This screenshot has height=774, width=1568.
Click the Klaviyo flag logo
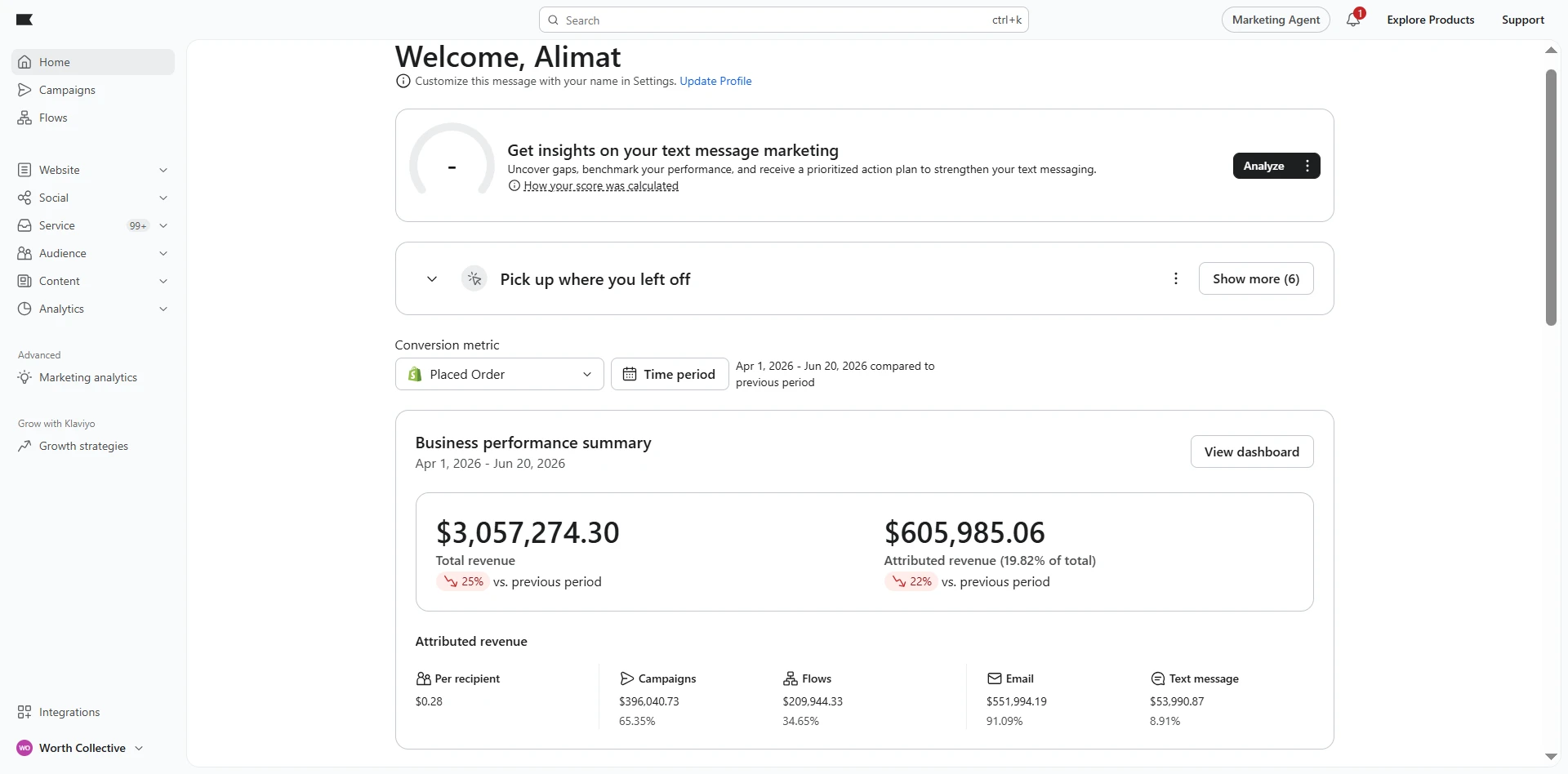(24, 20)
